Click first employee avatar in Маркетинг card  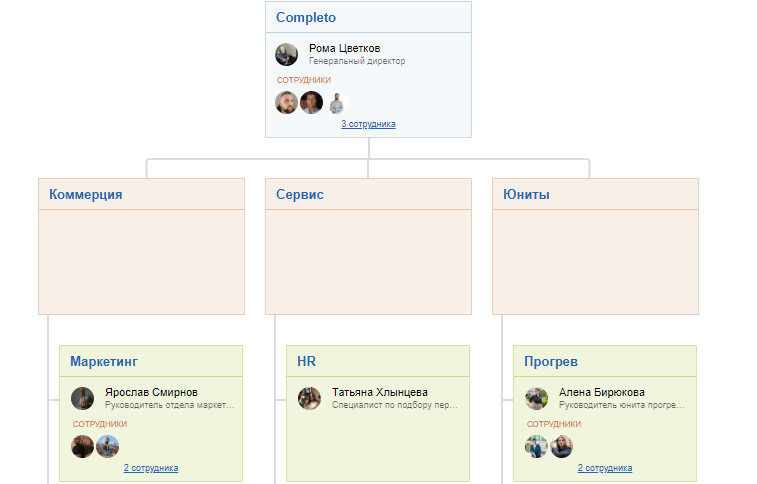(83, 446)
